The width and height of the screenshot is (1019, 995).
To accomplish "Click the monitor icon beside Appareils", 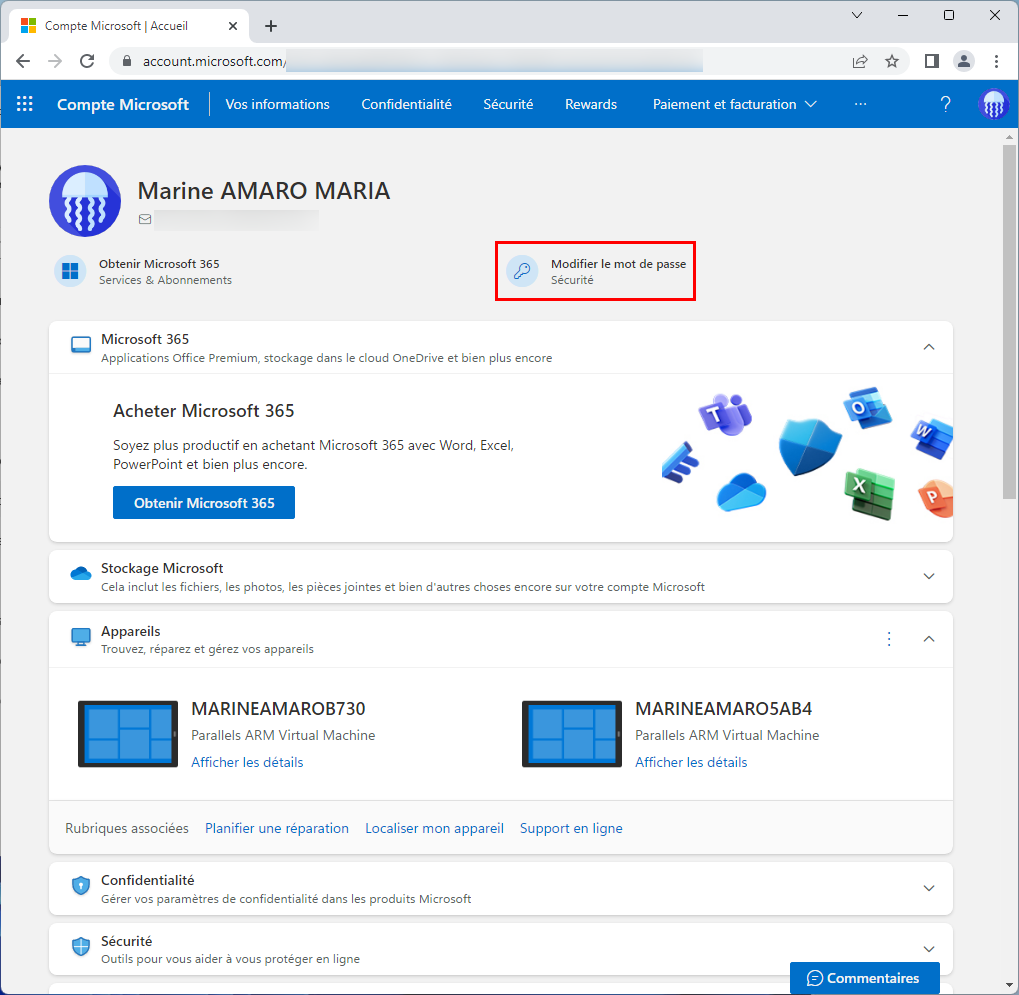I will pyautogui.click(x=81, y=638).
